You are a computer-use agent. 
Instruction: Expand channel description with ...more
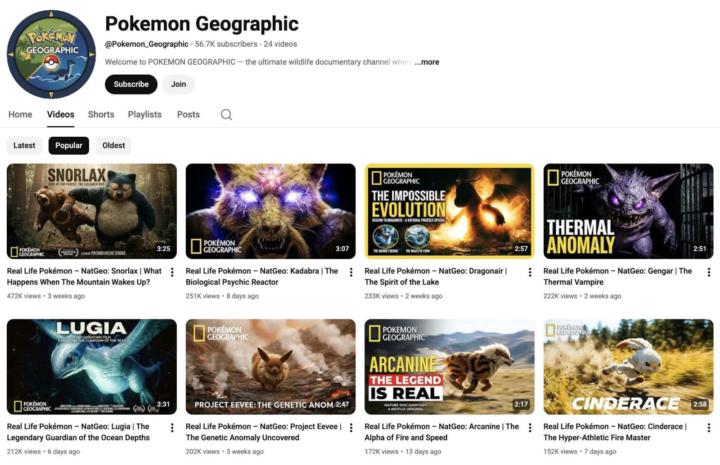point(427,62)
